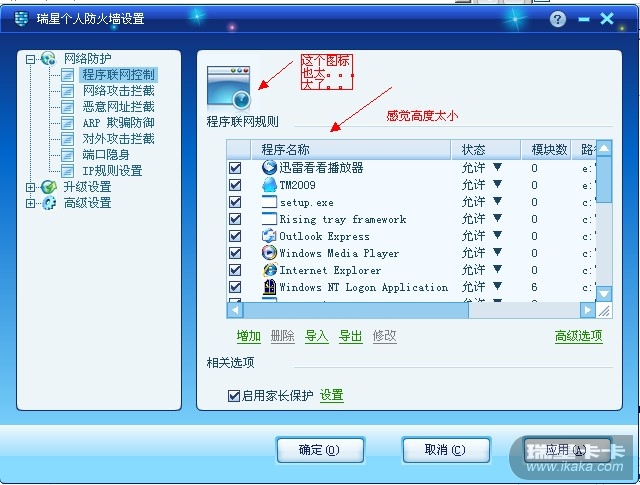Screen dimensions: 640x485
Task: Select 恶意网址拦截 in the tree
Action: coord(118,107)
